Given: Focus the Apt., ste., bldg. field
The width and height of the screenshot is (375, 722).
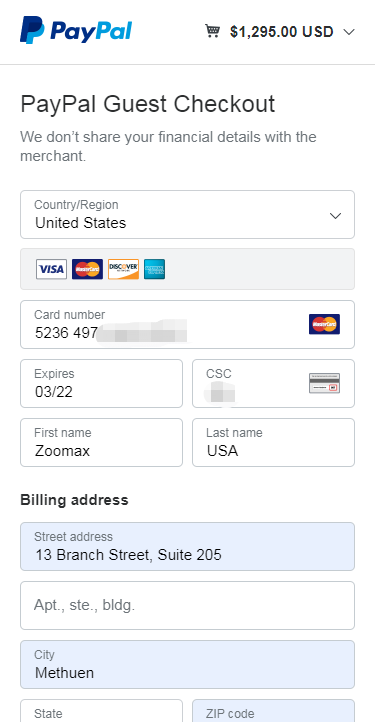Looking at the screenshot, I should (x=188, y=606).
